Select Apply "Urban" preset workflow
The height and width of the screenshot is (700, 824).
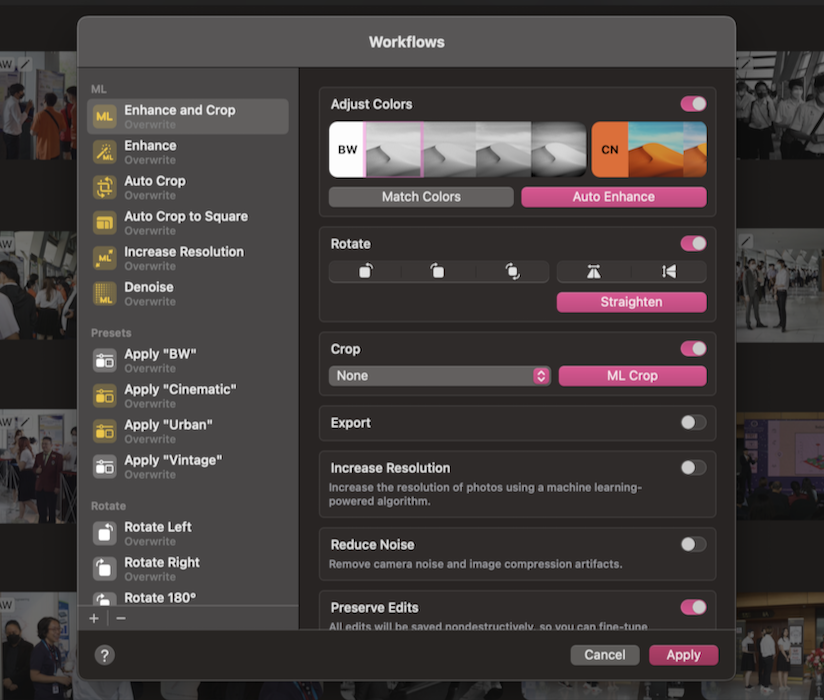188,431
